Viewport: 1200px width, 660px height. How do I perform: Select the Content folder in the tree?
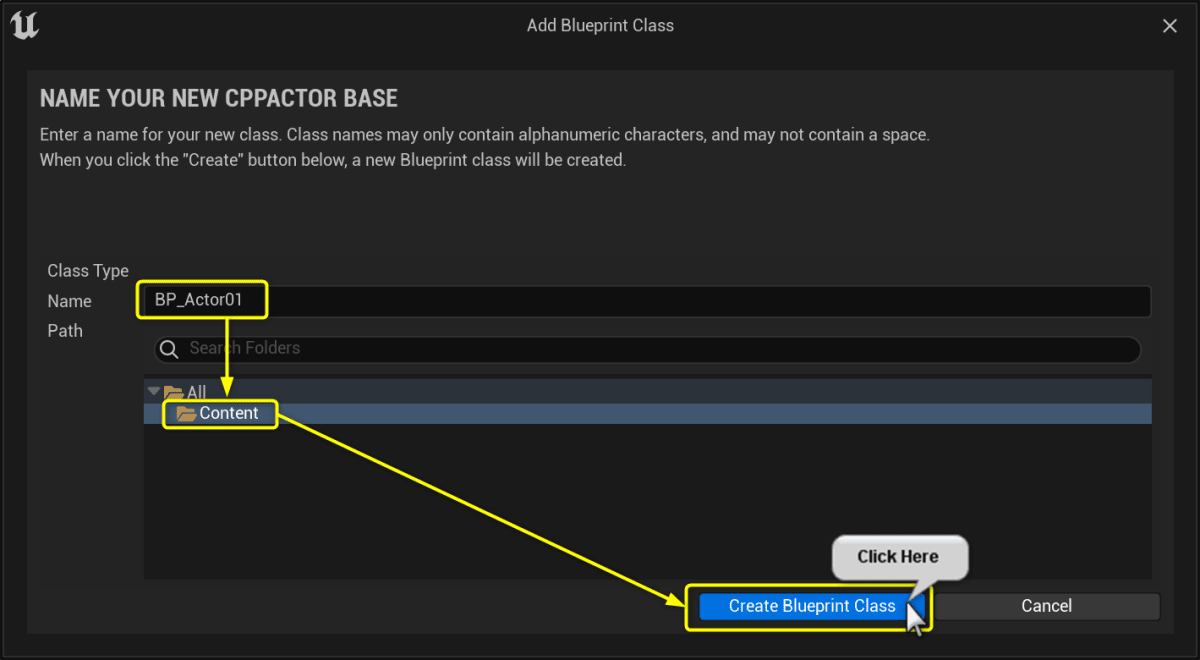point(228,413)
